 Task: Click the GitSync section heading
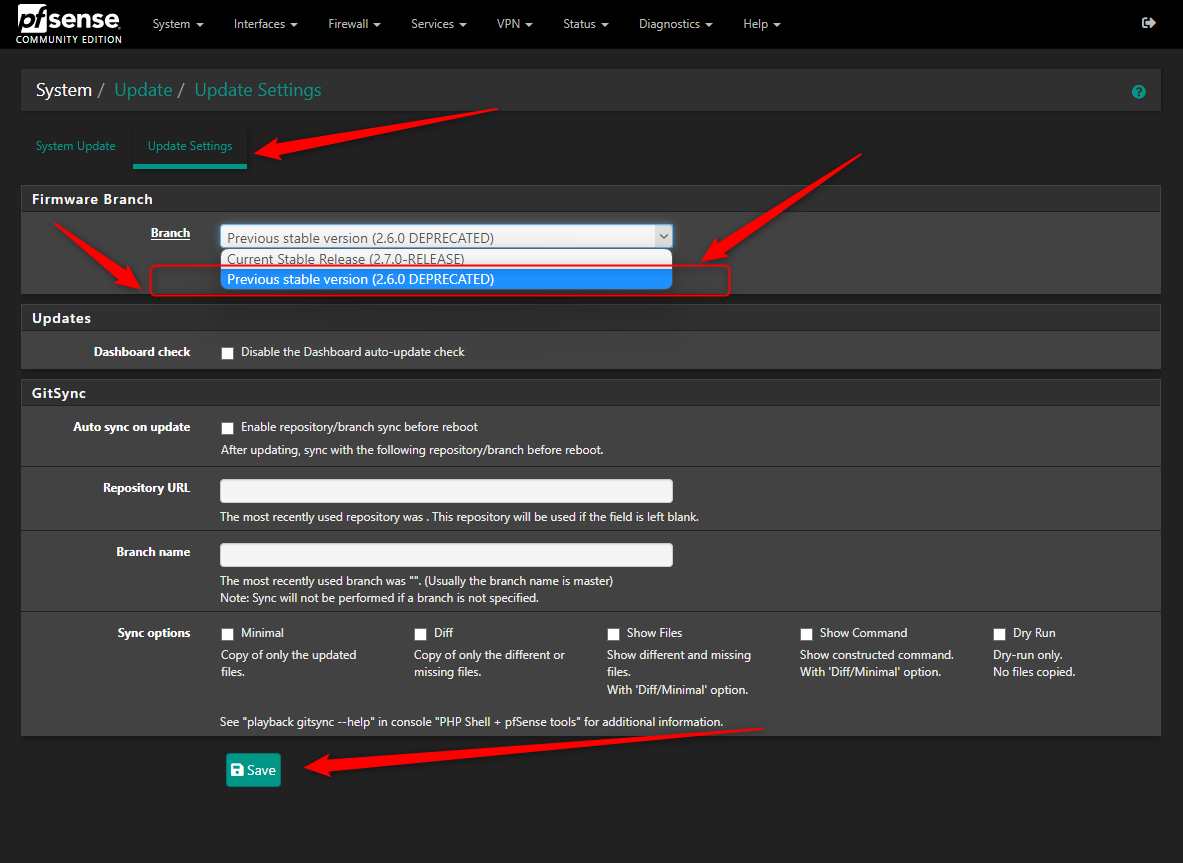tap(59, 393)
